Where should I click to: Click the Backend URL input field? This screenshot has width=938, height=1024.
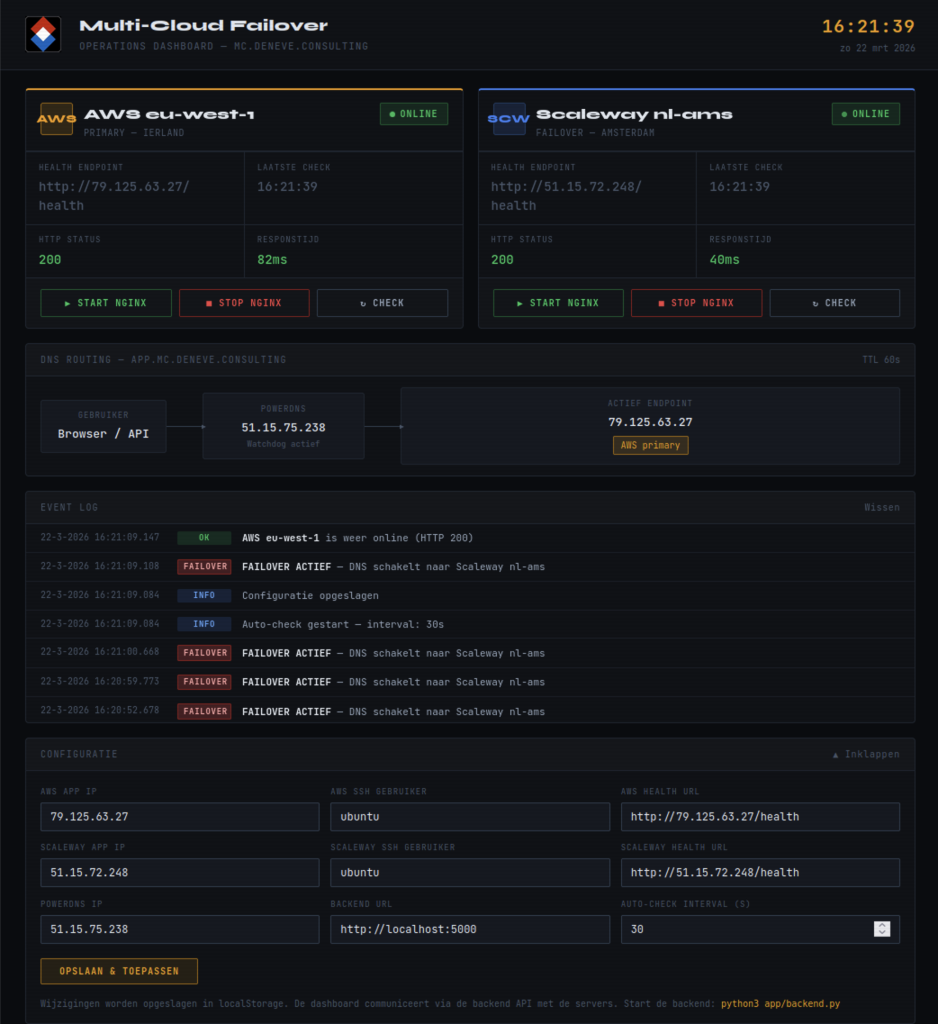[470, 929]
